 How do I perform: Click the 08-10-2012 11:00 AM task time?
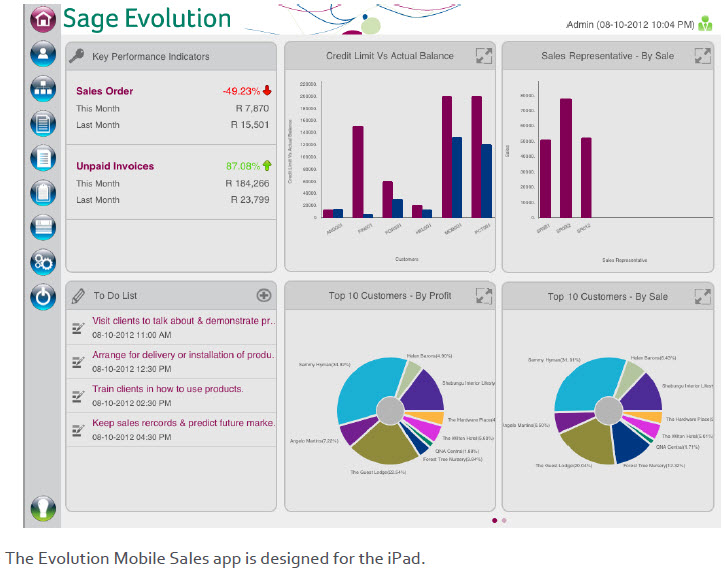[x=132, y=335]
